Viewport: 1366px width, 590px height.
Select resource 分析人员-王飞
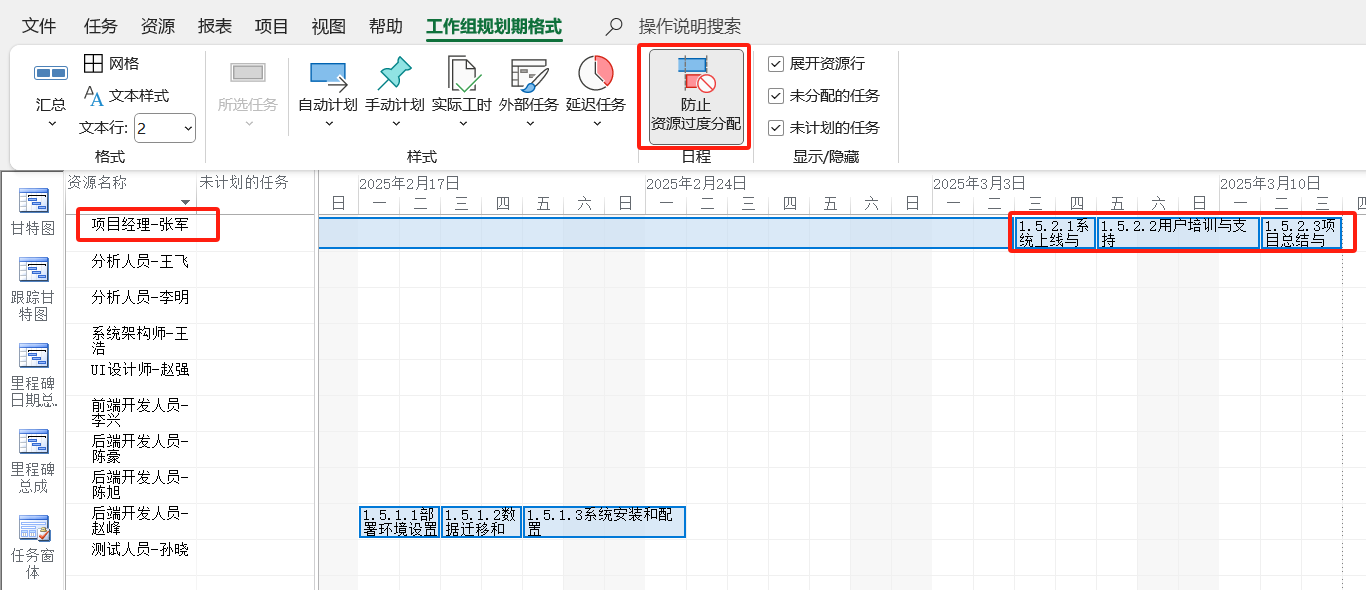[x=140, y=262]
